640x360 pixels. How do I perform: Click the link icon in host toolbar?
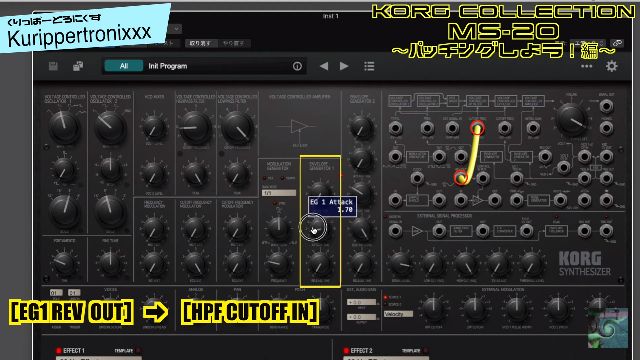click(617, 43)
